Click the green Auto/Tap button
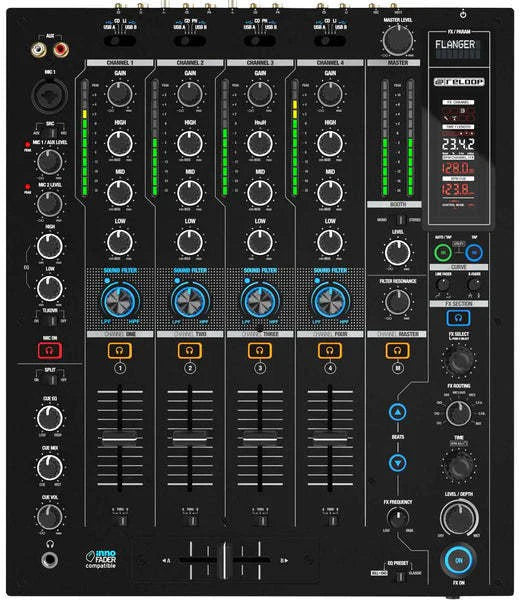Image resolution: width=520 pixels, height=600 pixels. [x=443, y=253]
